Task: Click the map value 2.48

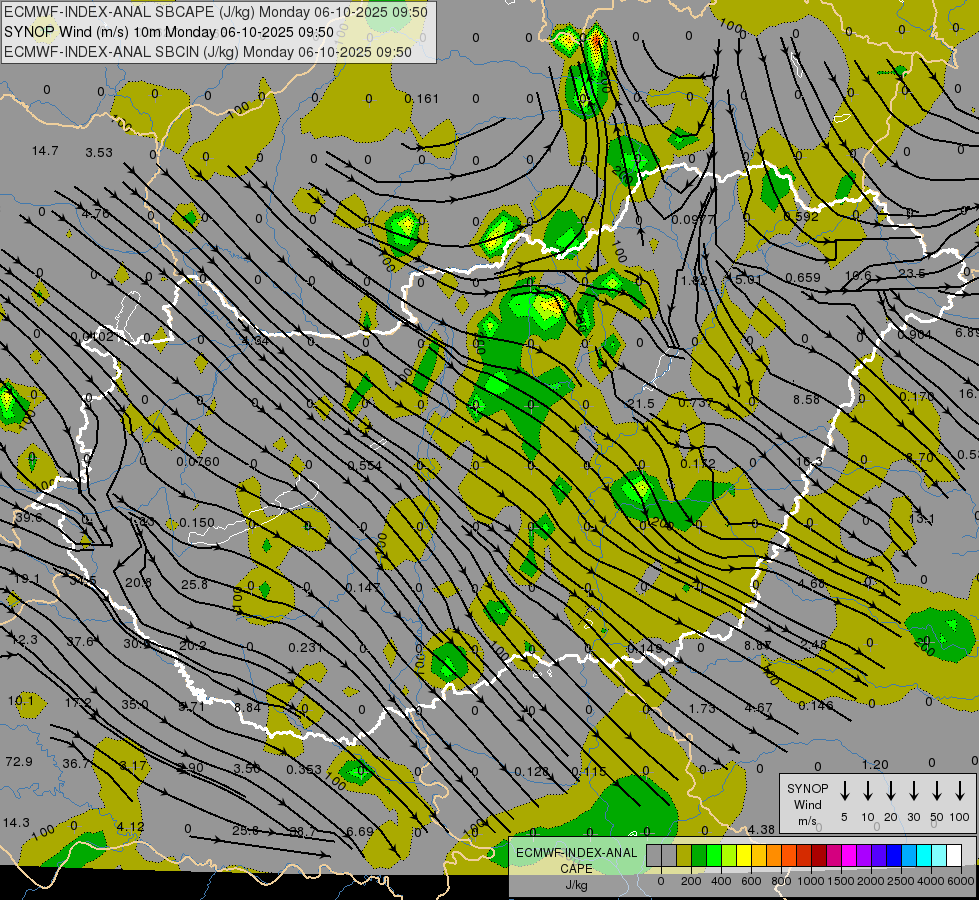Action: [814, 645]
